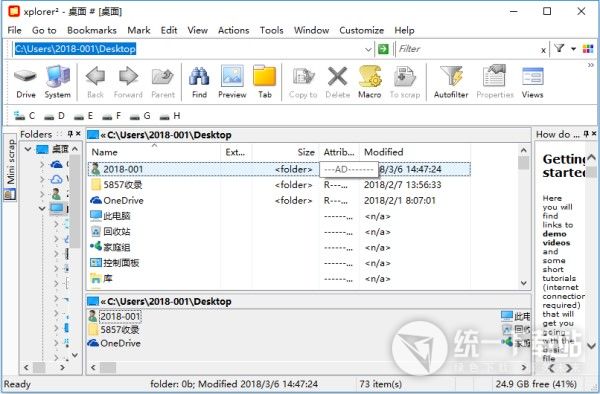
Task: Open the Find binoculars tool
Action: click(199, 82)
